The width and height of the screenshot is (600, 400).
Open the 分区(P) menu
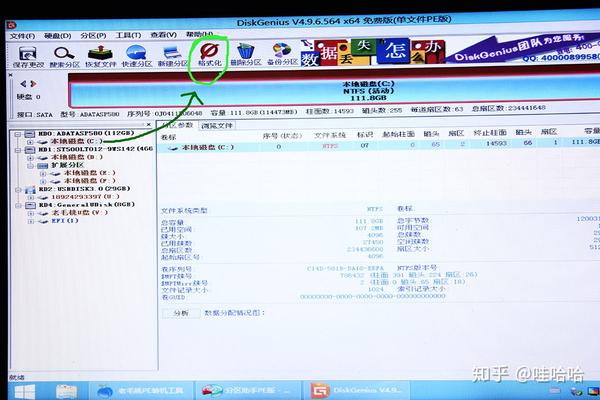coord(93,35)
